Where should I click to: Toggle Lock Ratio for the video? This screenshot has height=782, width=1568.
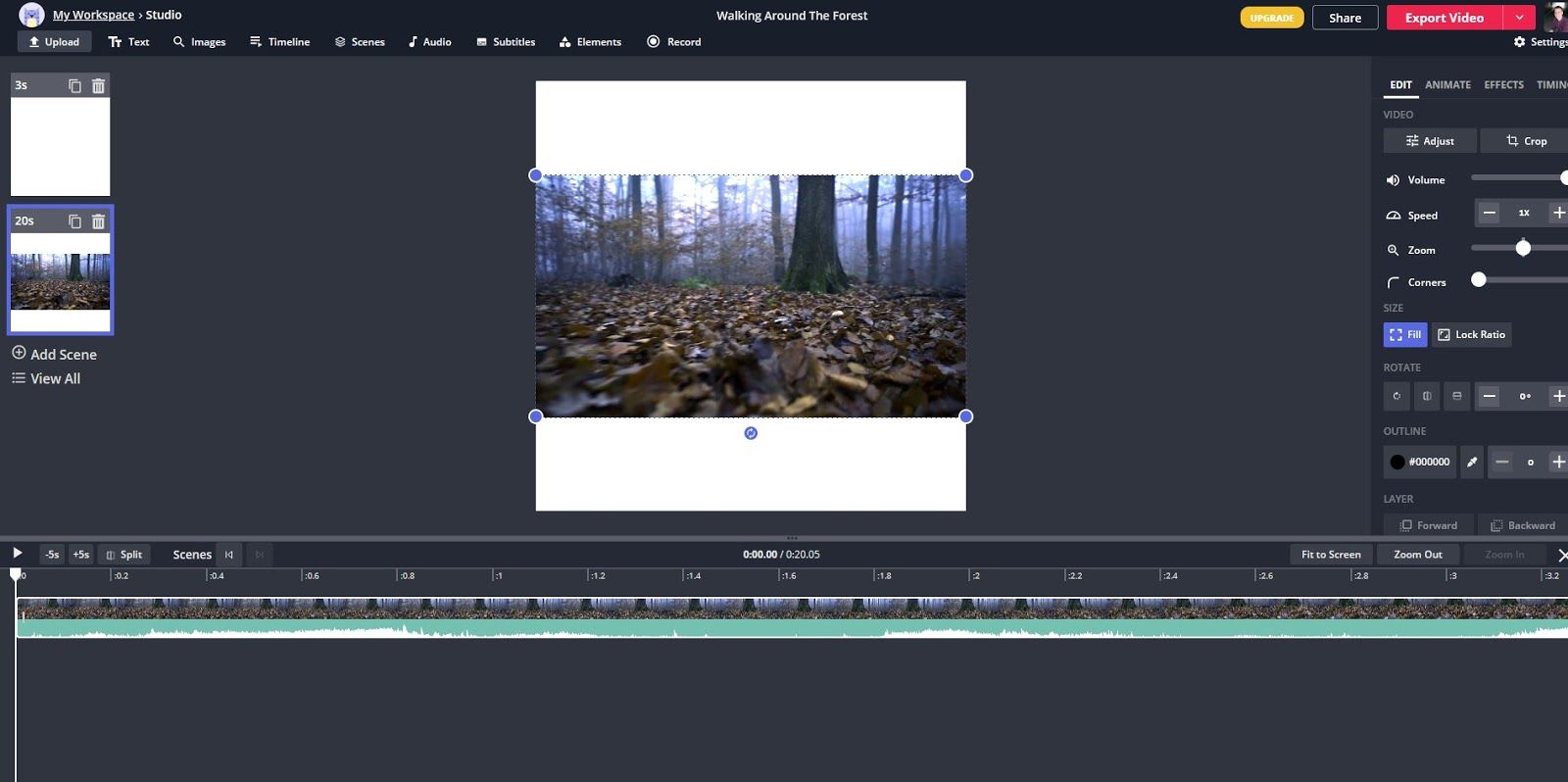pos(1471,335)
